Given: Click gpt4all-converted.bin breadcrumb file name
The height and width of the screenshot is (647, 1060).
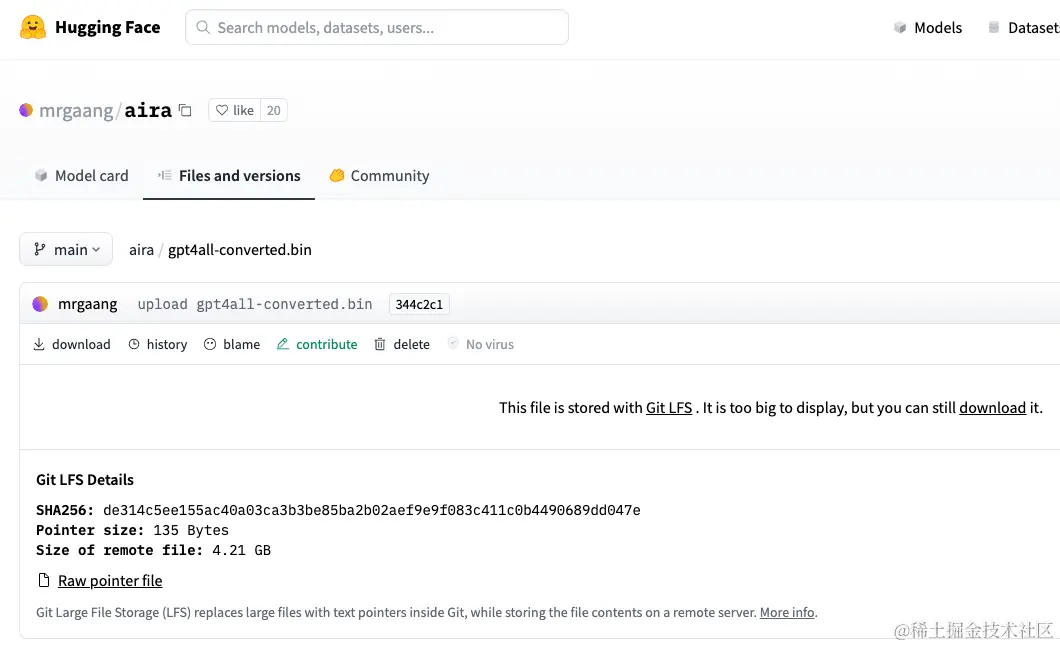Looking at the screenshot, I should (240, 250).
